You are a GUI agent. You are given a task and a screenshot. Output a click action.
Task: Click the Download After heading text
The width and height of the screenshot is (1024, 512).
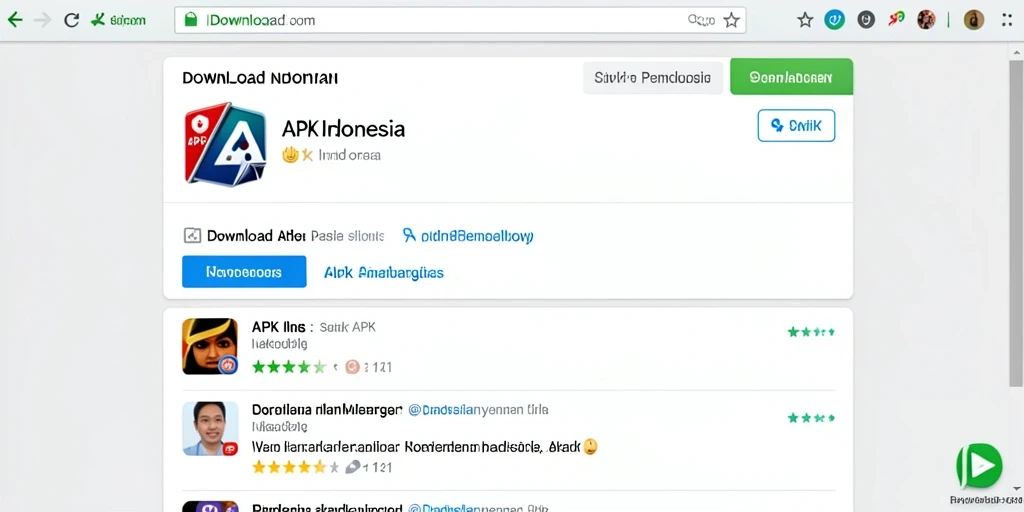coord(257,236)
